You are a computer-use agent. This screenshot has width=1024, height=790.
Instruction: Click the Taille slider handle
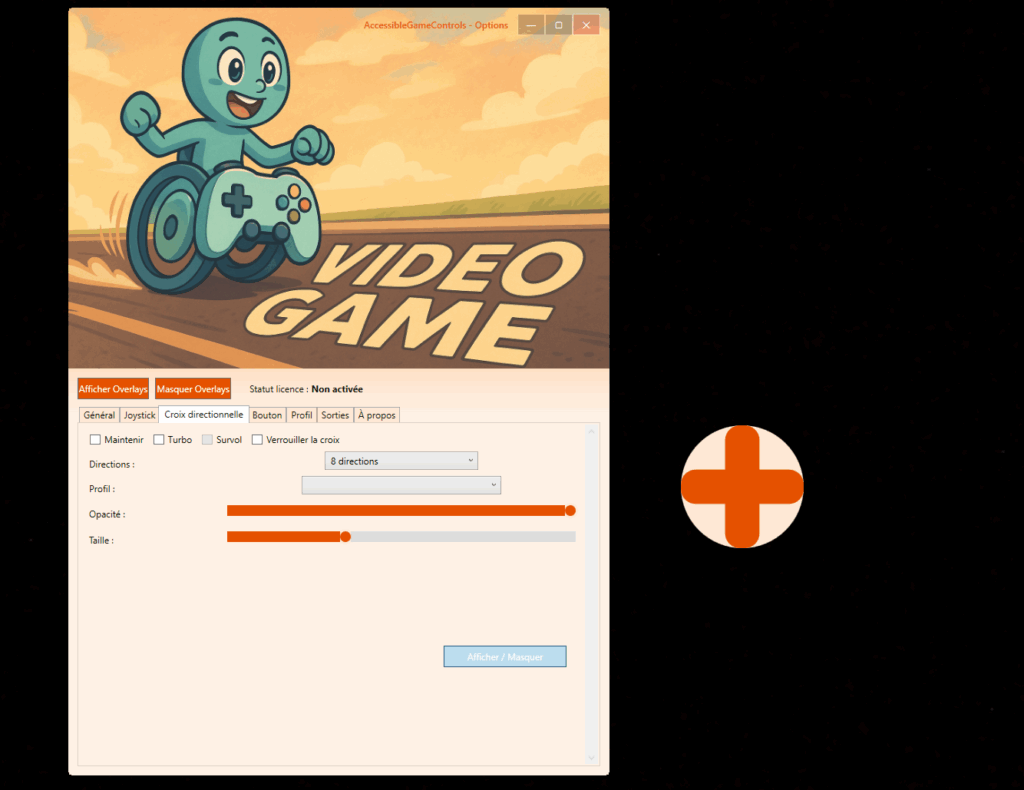(345, 537)
